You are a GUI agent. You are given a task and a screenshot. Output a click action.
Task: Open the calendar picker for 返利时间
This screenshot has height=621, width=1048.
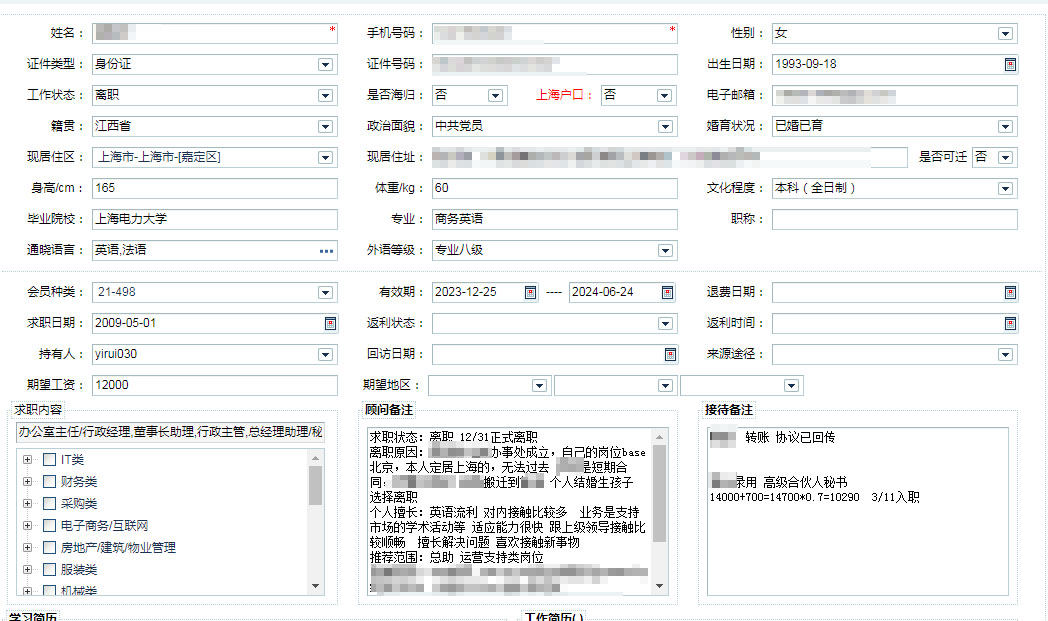coord(1010,324)
